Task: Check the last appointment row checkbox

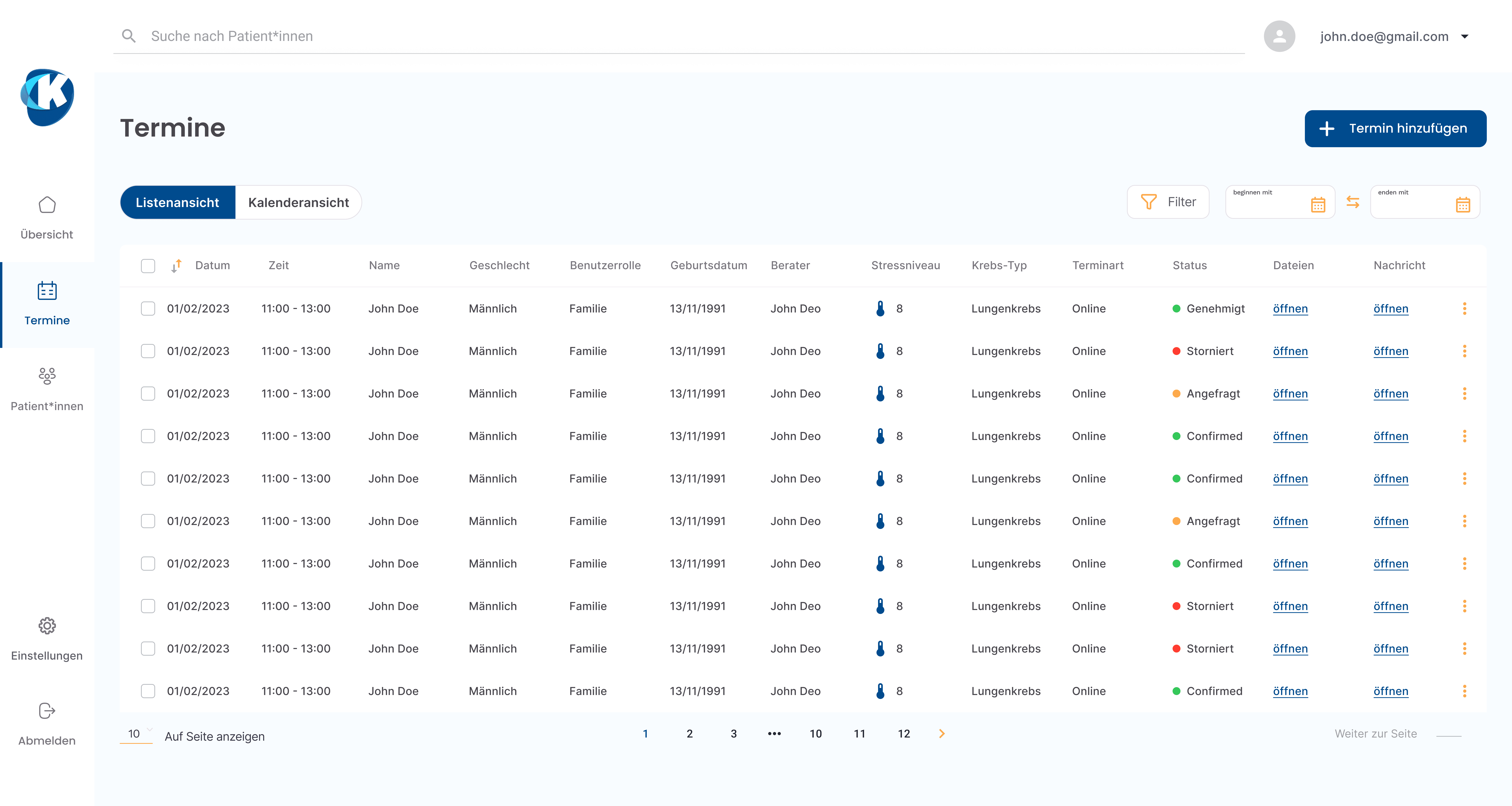Action: pos(148,691)
